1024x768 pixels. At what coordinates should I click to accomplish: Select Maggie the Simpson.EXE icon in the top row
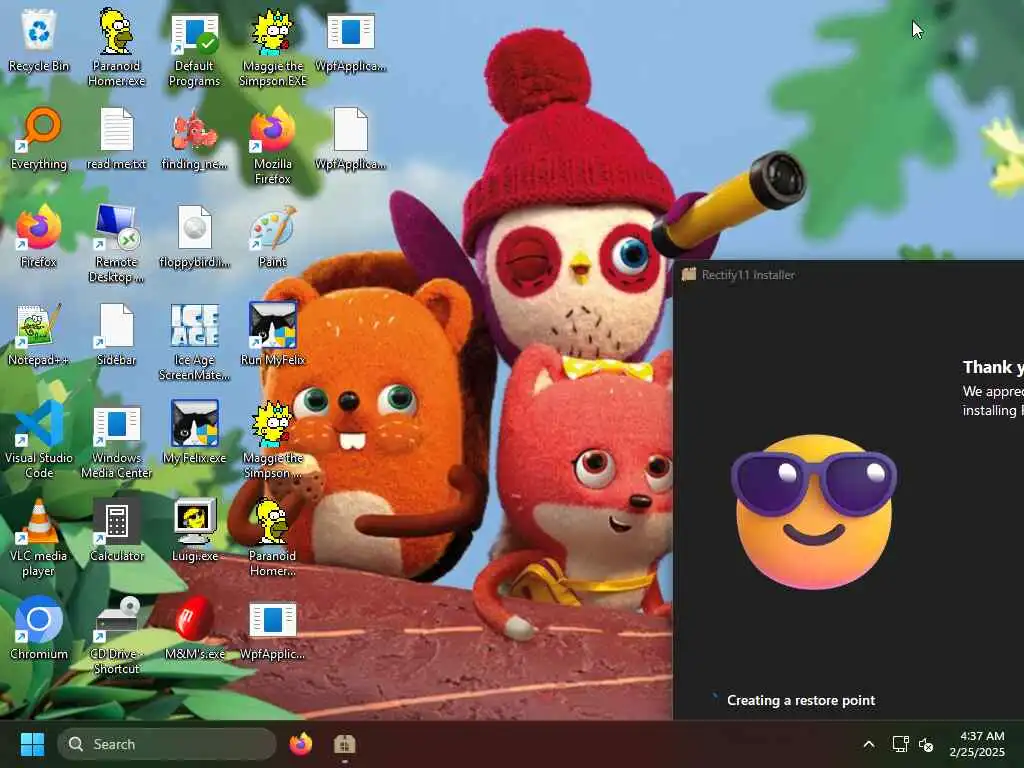[x=272, y=48]
